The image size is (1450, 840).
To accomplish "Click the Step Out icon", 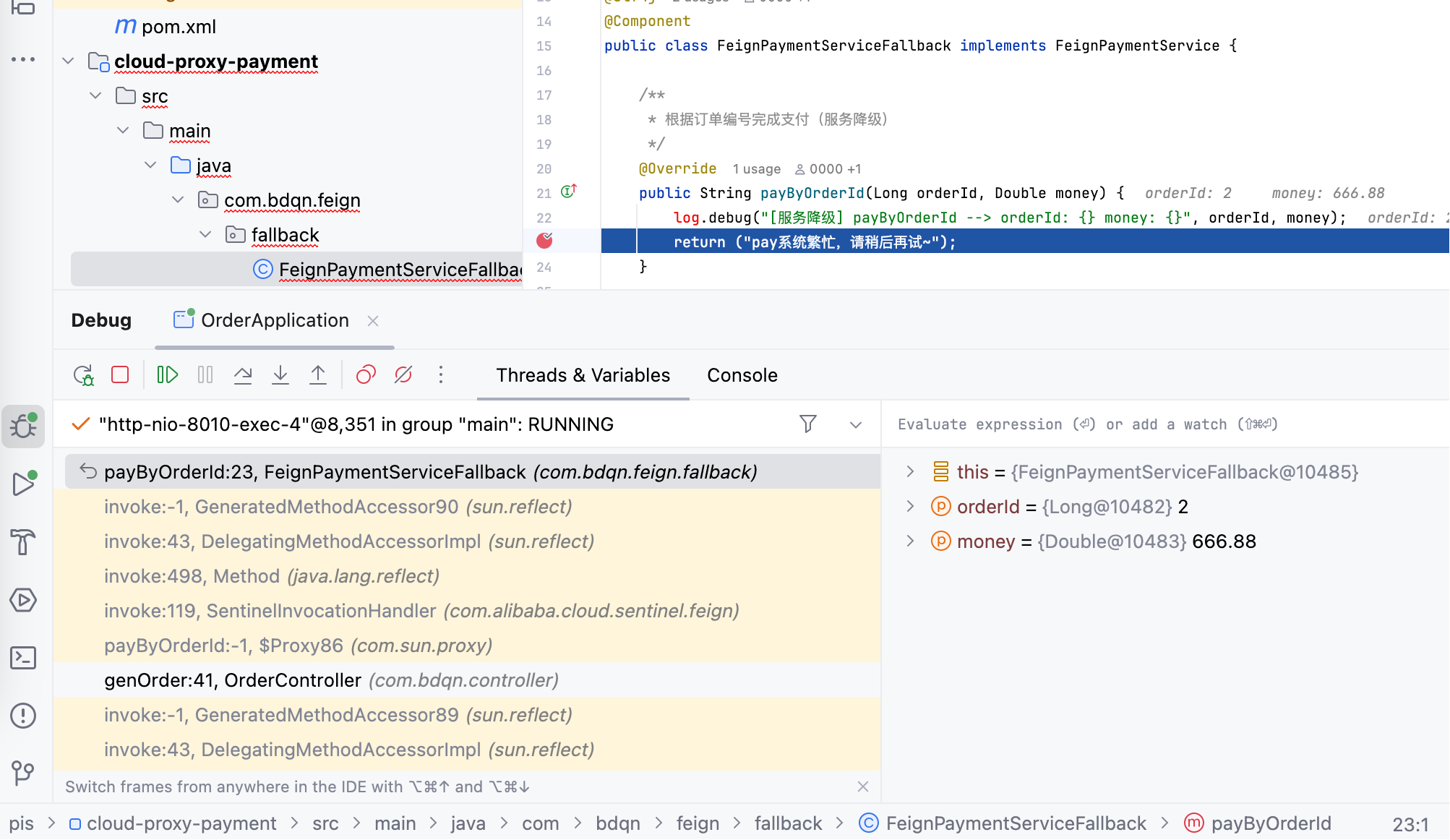I will coord(318,374).
